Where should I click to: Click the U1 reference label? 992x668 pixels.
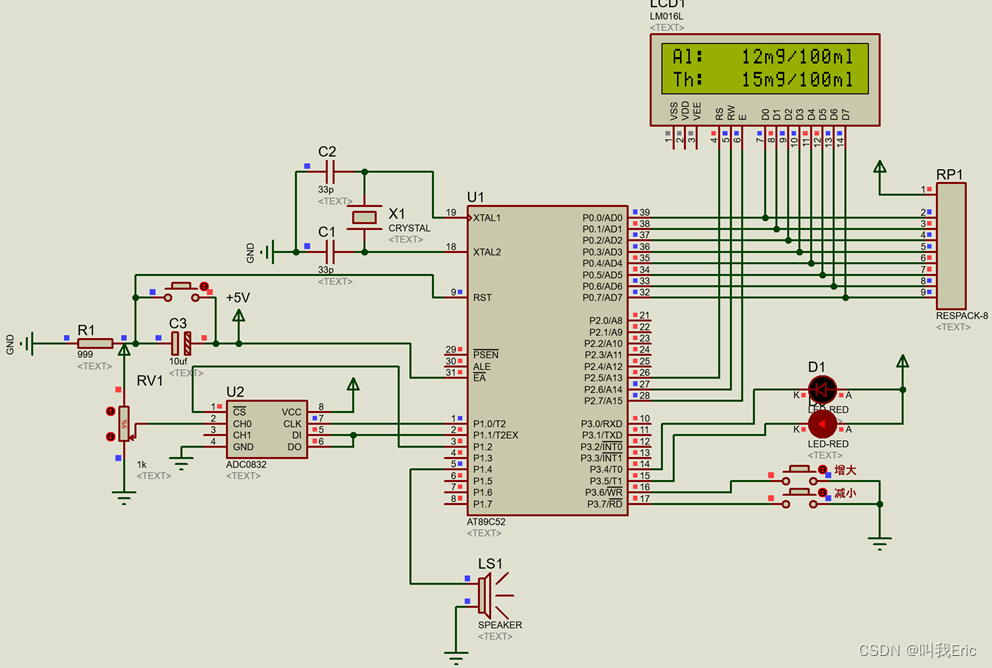click(475, 197)
